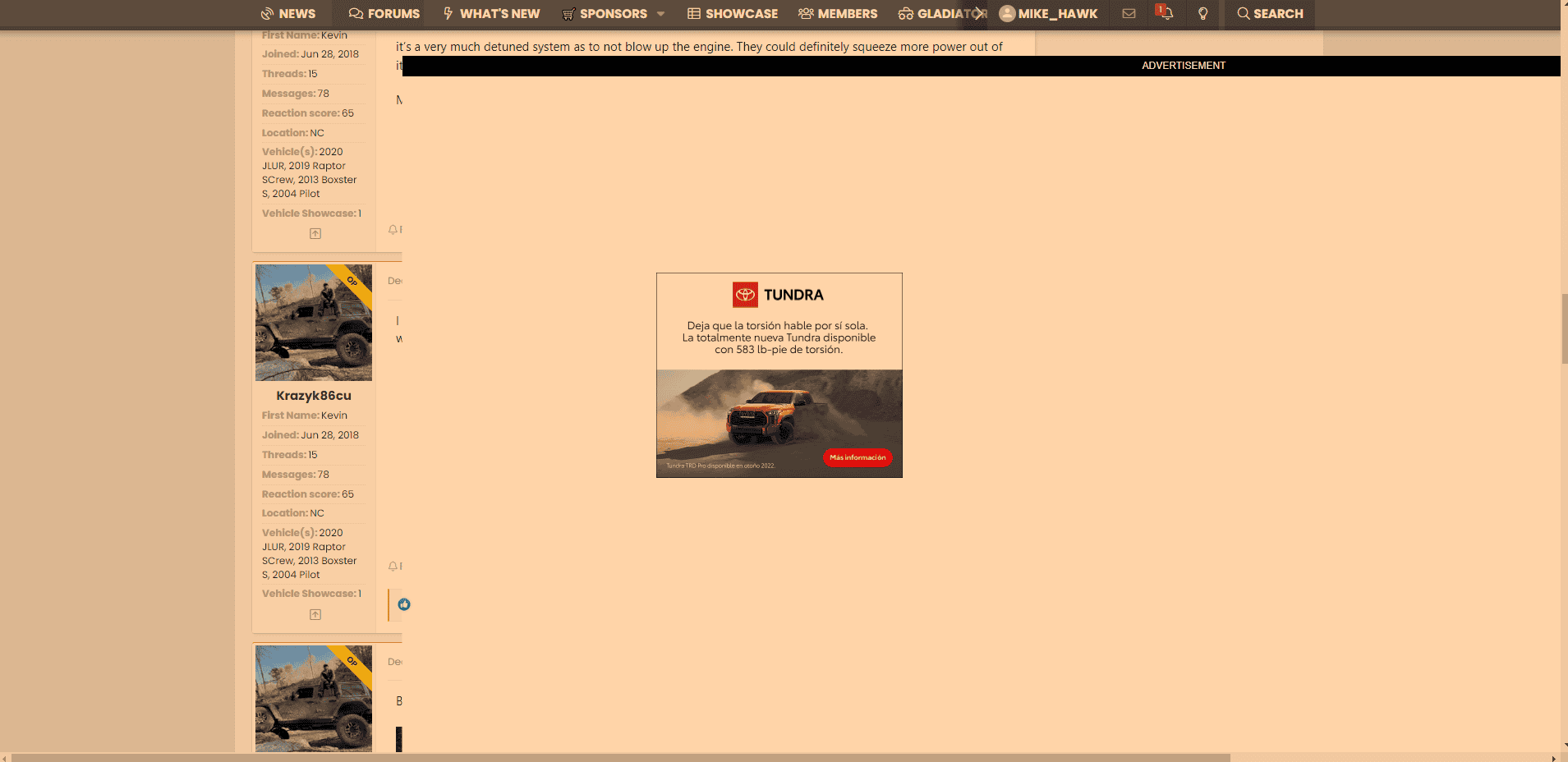Click 'Joined: Jun 28, 2018' in second post
The height and width of the screenshot is (762, 1568).
tap(310, 435)
